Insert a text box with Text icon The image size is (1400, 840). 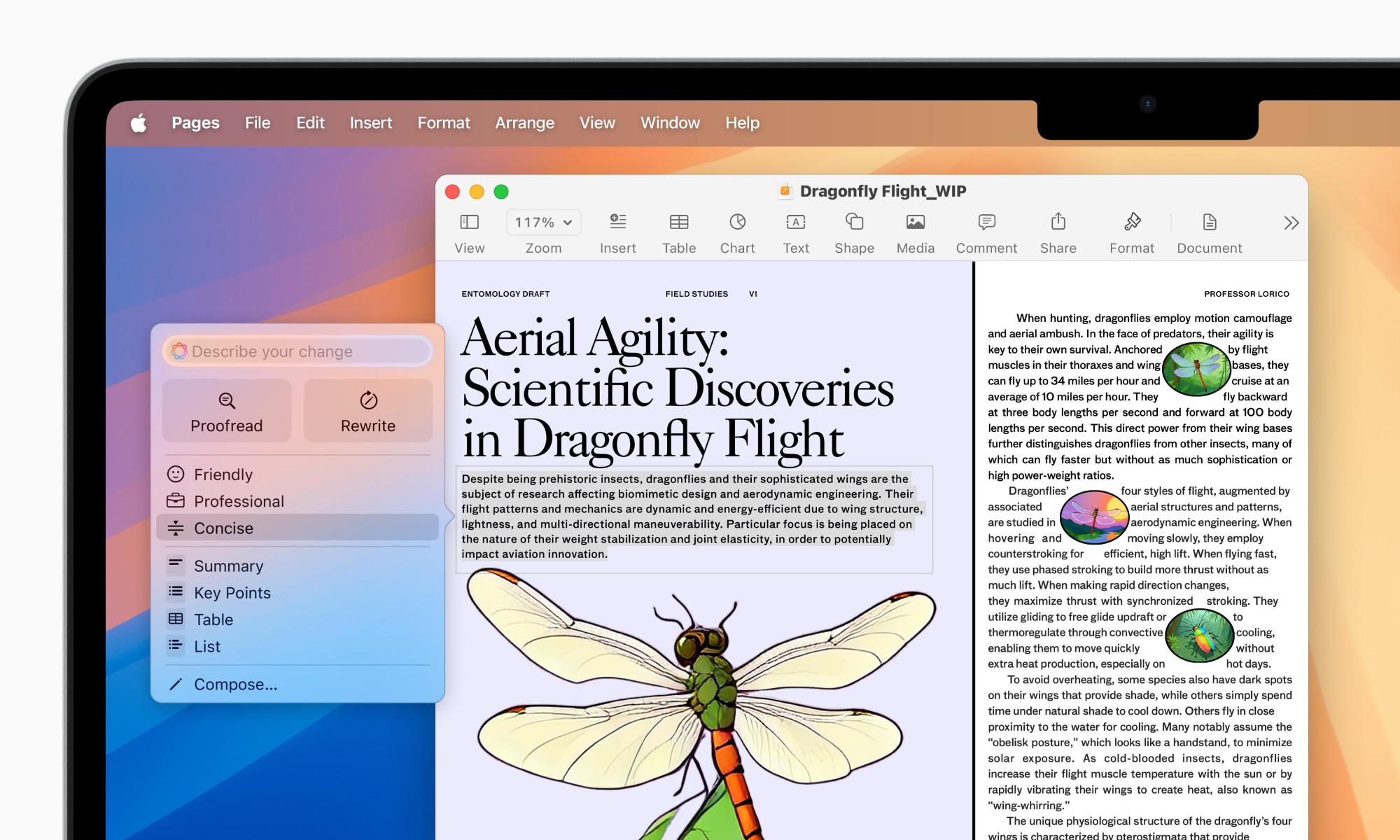coord(796,222)
